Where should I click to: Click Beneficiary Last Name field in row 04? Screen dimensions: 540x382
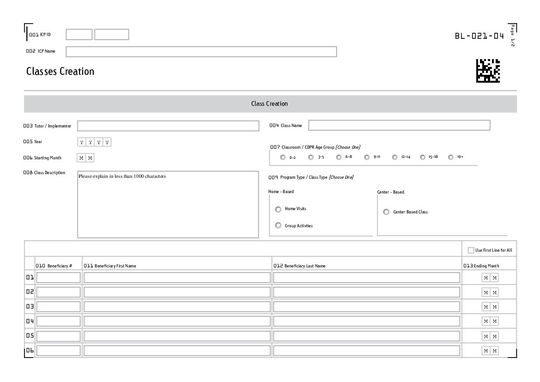tap(366, 321)
